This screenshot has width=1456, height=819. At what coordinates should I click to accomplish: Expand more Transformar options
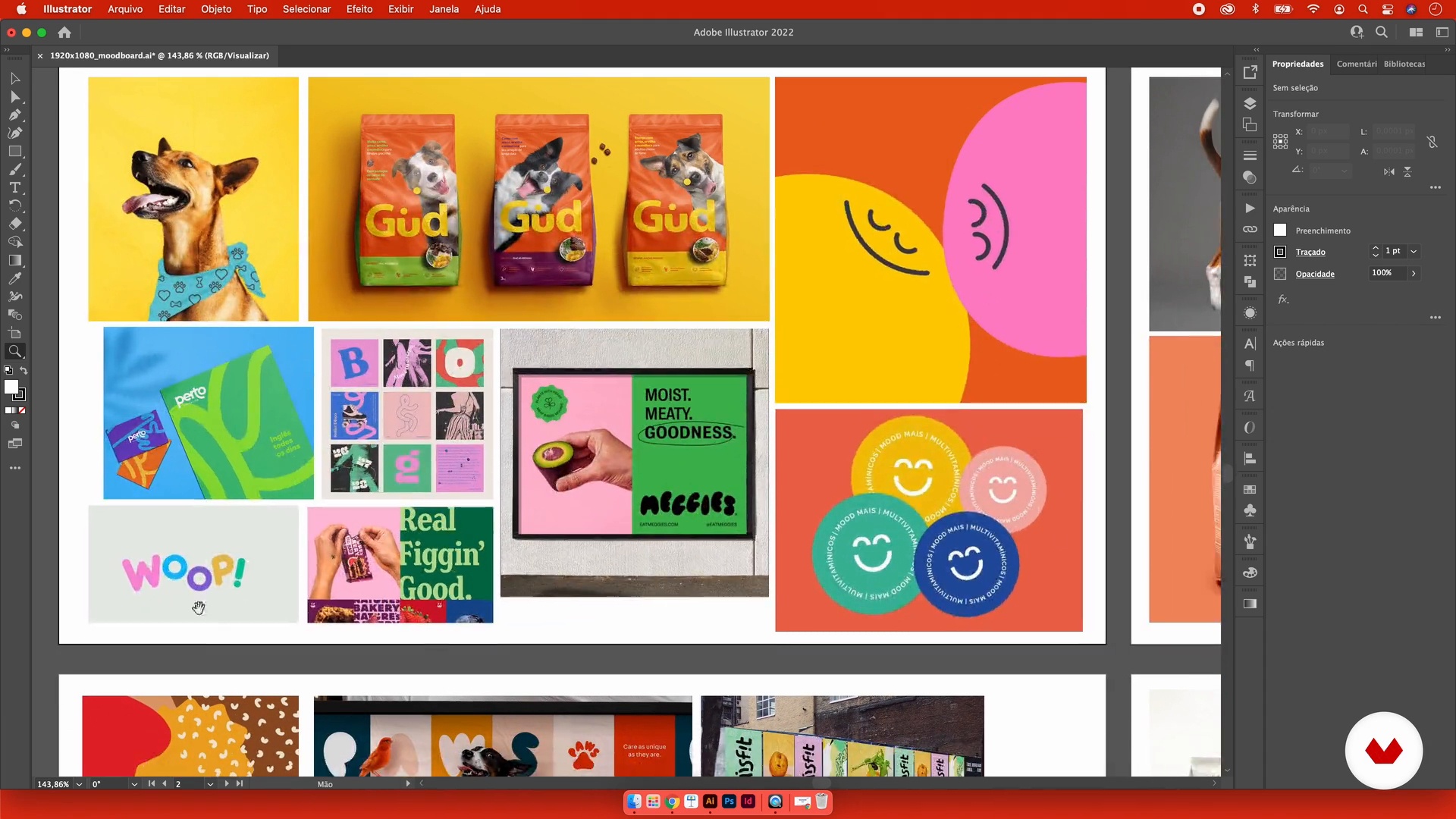[1436, 187]
